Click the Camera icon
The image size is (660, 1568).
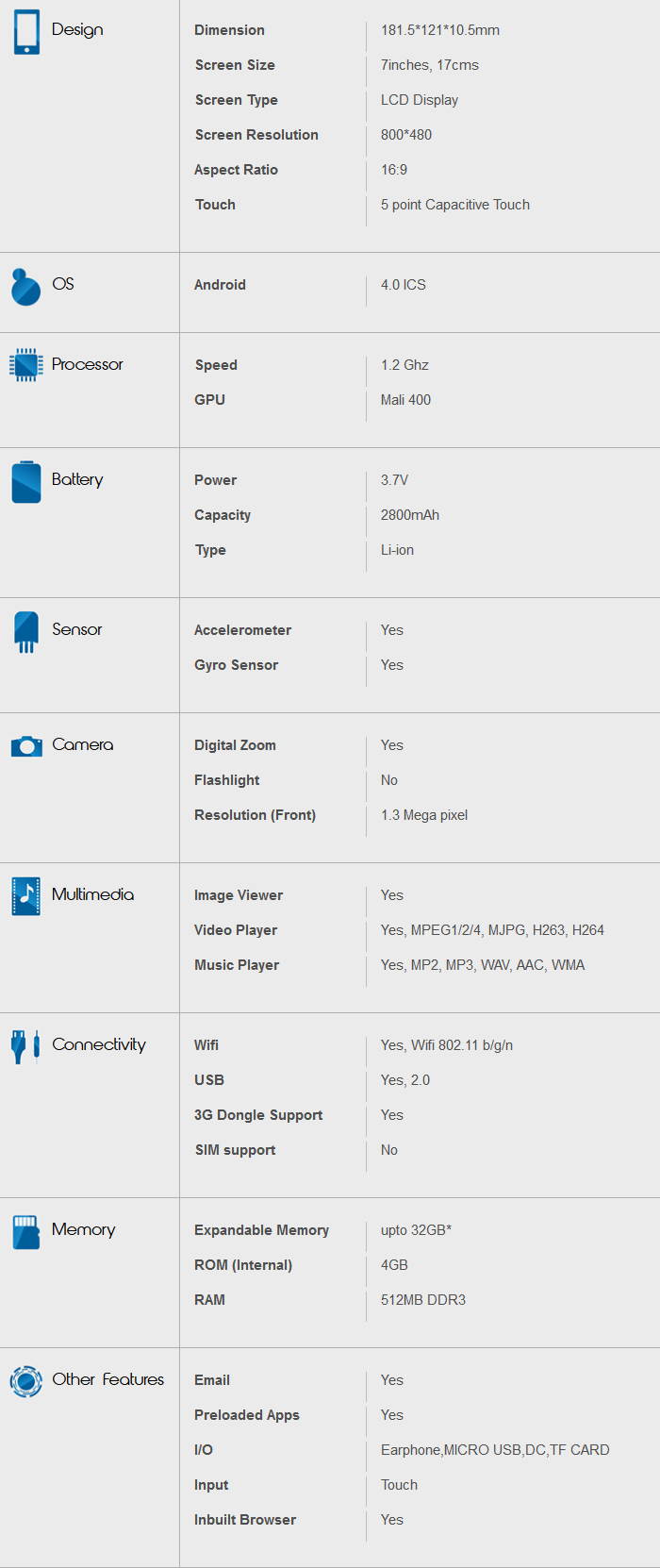click(26, 746)
